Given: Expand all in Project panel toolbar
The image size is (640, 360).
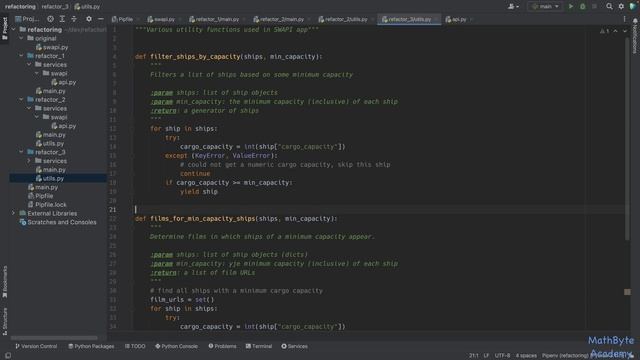Looking at the screenshot, I should tap(62, 19).
